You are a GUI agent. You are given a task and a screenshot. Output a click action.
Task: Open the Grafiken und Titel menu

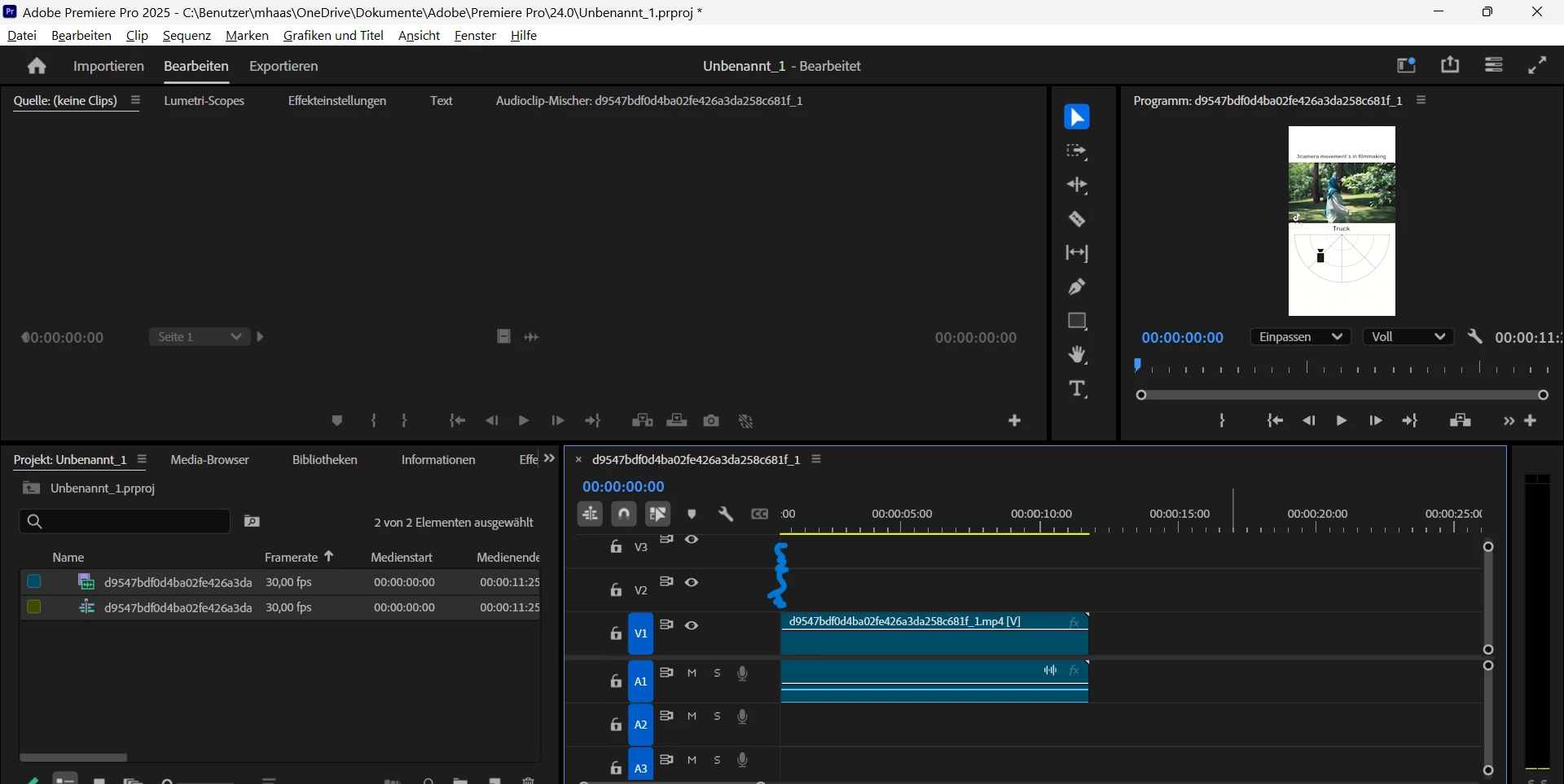coord(333,35)
